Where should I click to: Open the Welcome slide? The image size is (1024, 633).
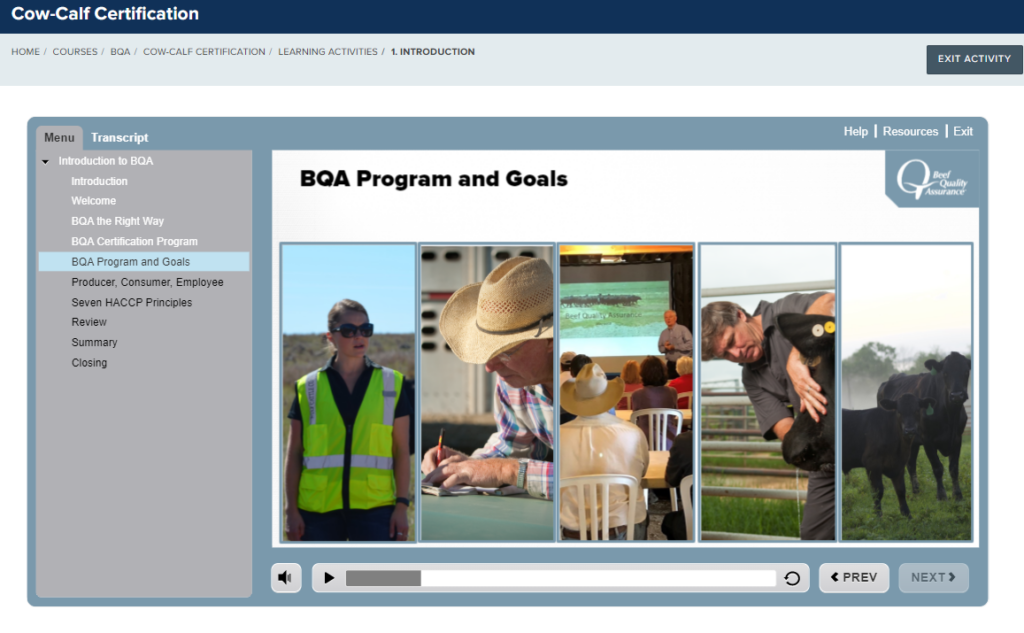93,201
